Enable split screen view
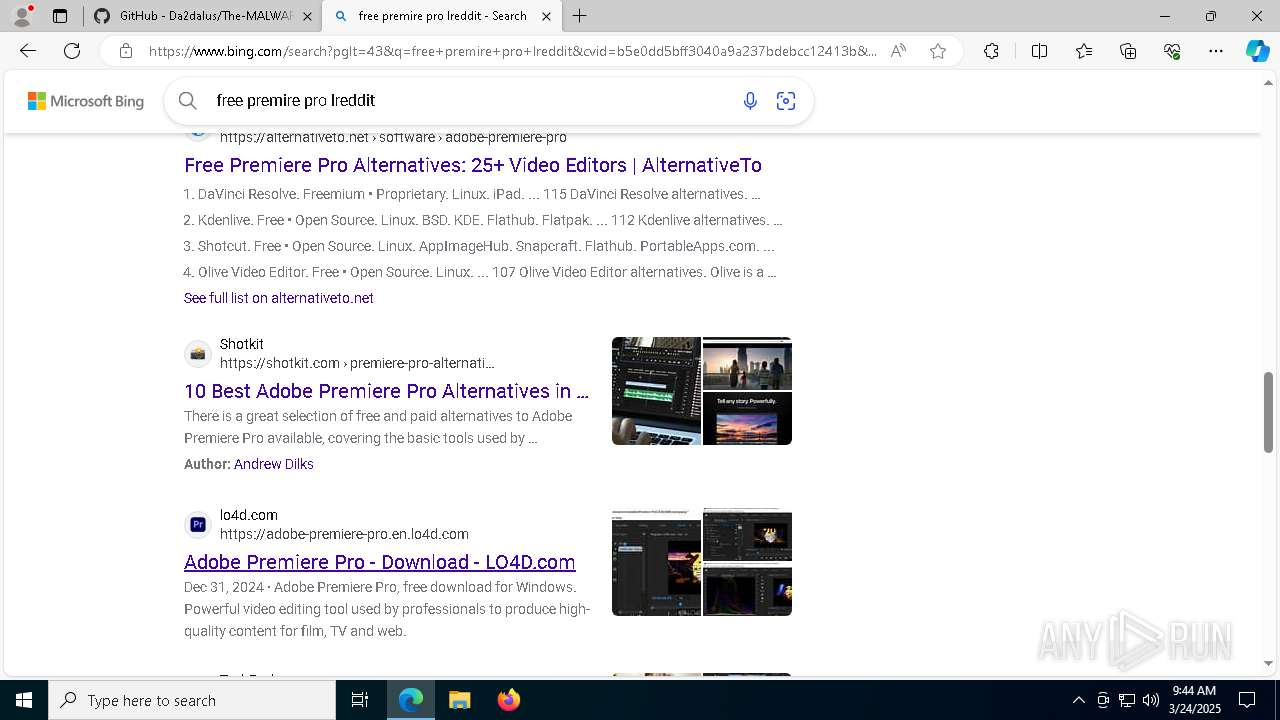 (1039, 51)
